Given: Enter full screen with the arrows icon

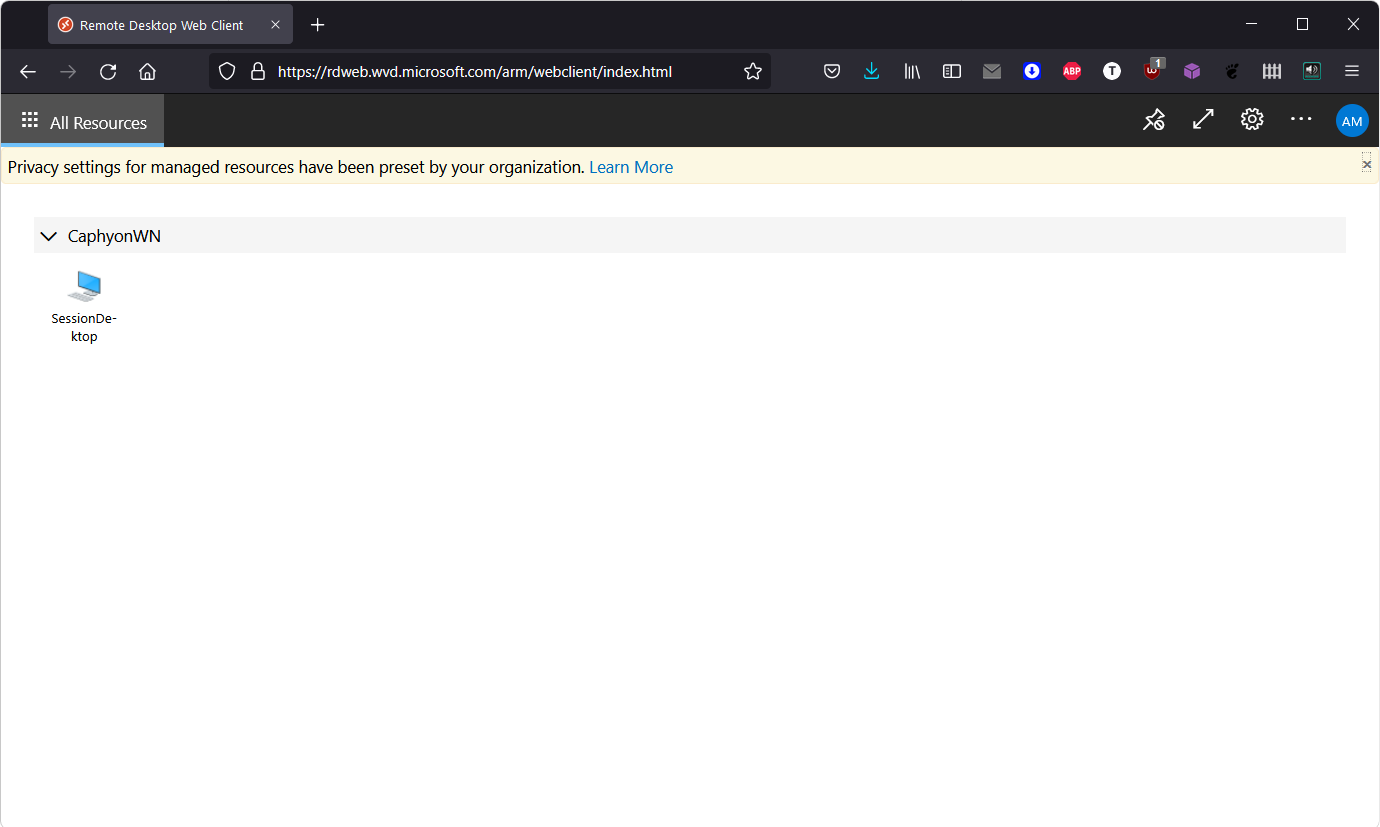Looking at the screenshot, I should coord(1203,120).
